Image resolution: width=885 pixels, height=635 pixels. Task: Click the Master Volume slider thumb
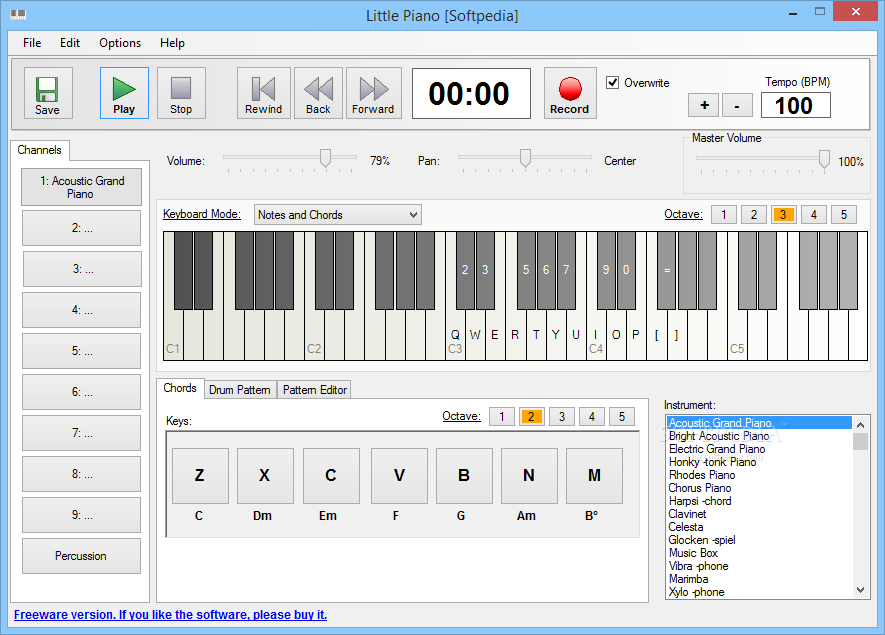[x=825, y=159]
